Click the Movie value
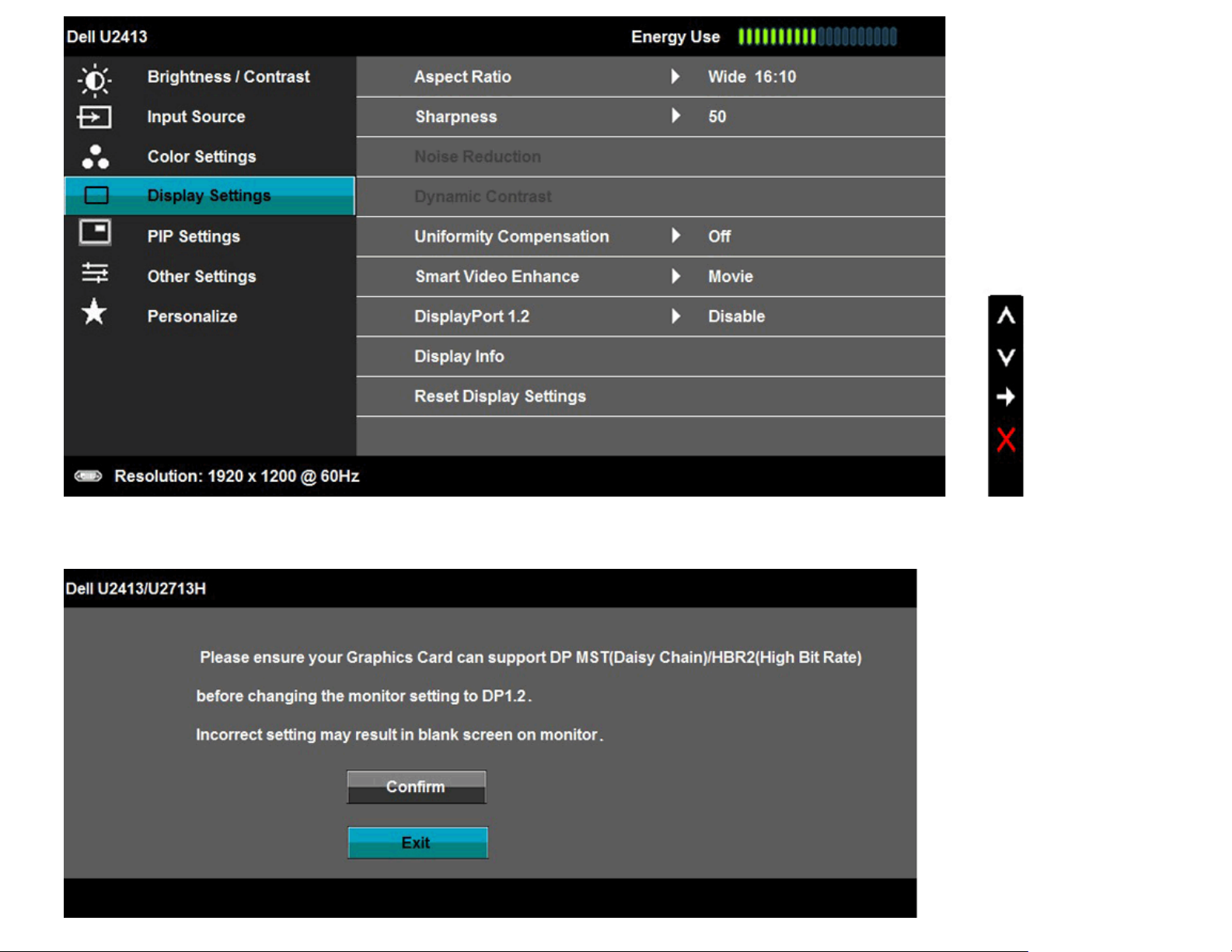 coord(730,277)
